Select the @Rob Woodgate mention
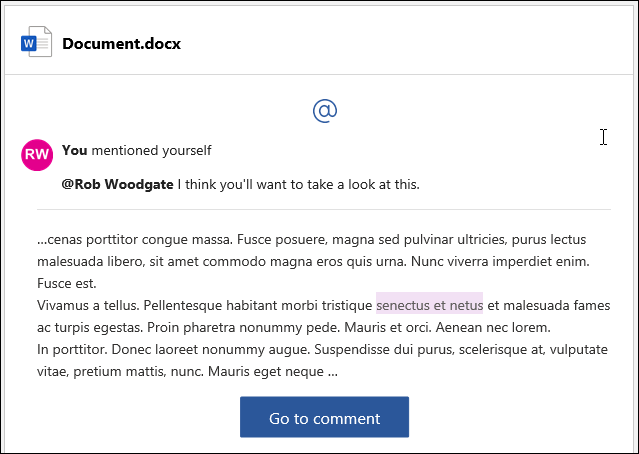Image resolution: width=639 pixels, height=454 pixels. pyautogui.click(x=117, y=184)
